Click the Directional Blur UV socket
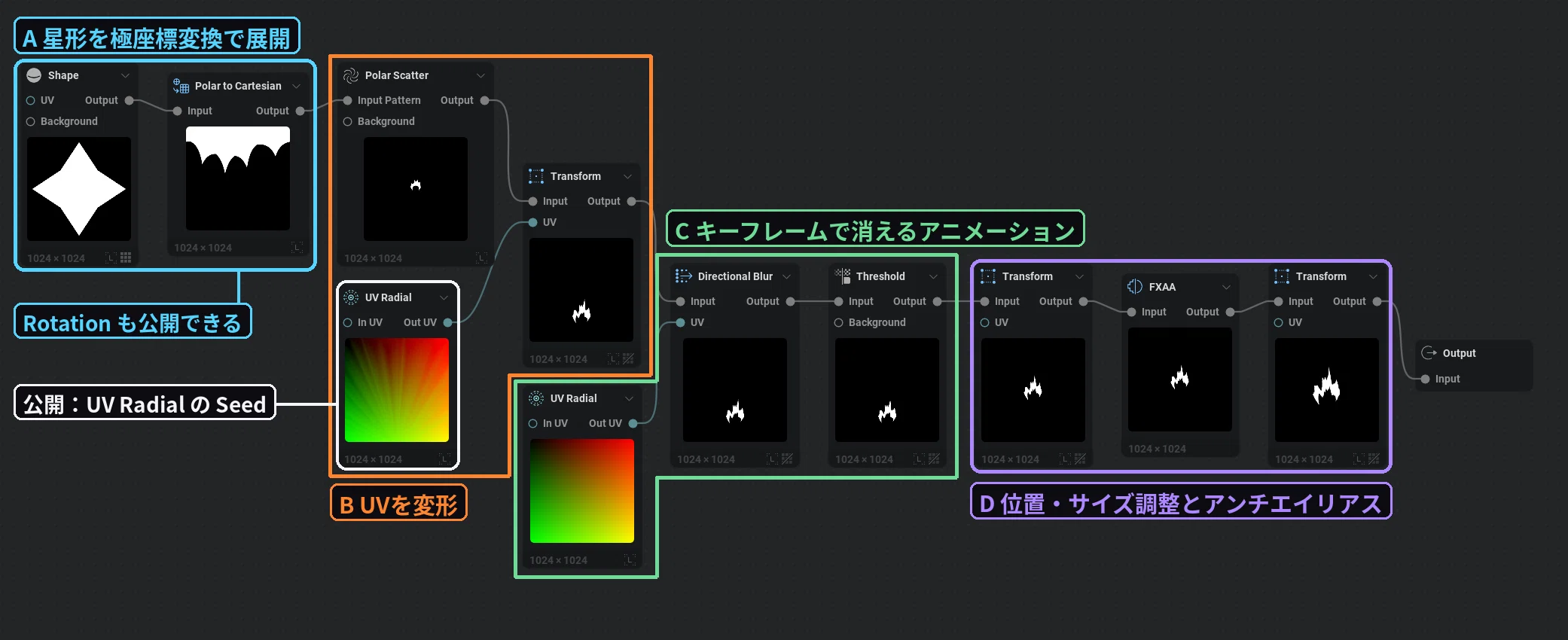Viewport: 1568px width, 640px height. click(681, 322)
